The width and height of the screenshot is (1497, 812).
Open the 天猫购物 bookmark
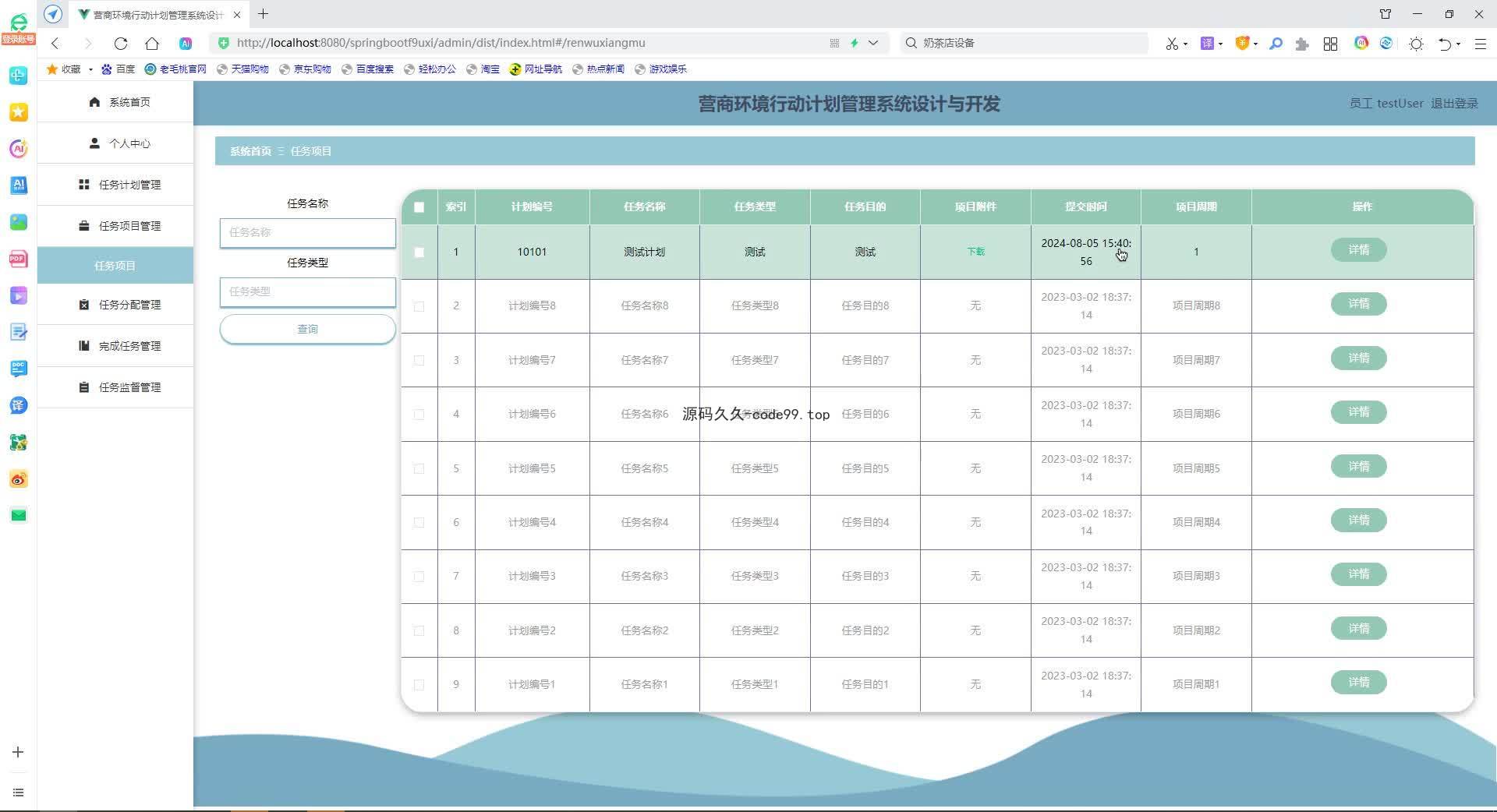[242, 69]
